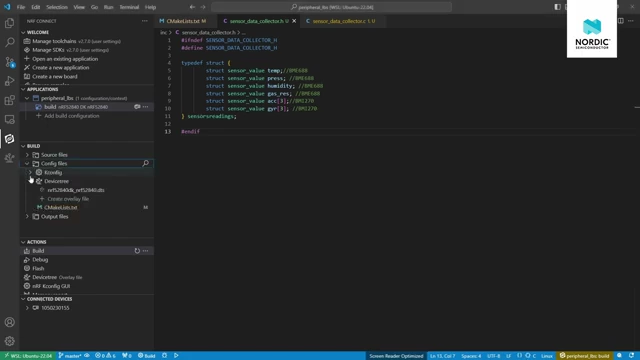Viewport: 640px width, 360px height.
Task: Open Extensions view in activity bar
Action: (x=9, y=100)
